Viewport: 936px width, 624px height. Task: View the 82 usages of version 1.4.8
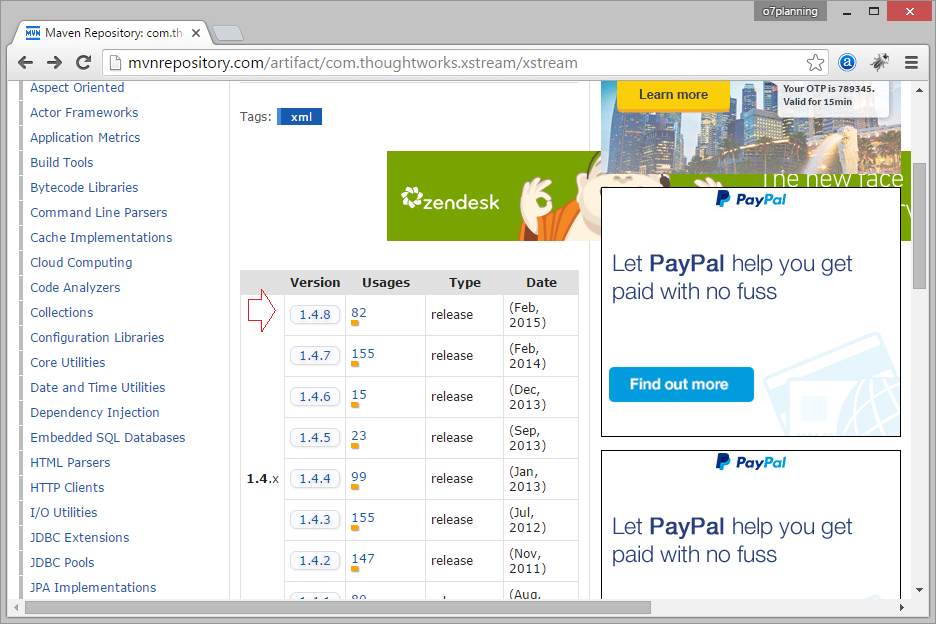pos(359,313)
